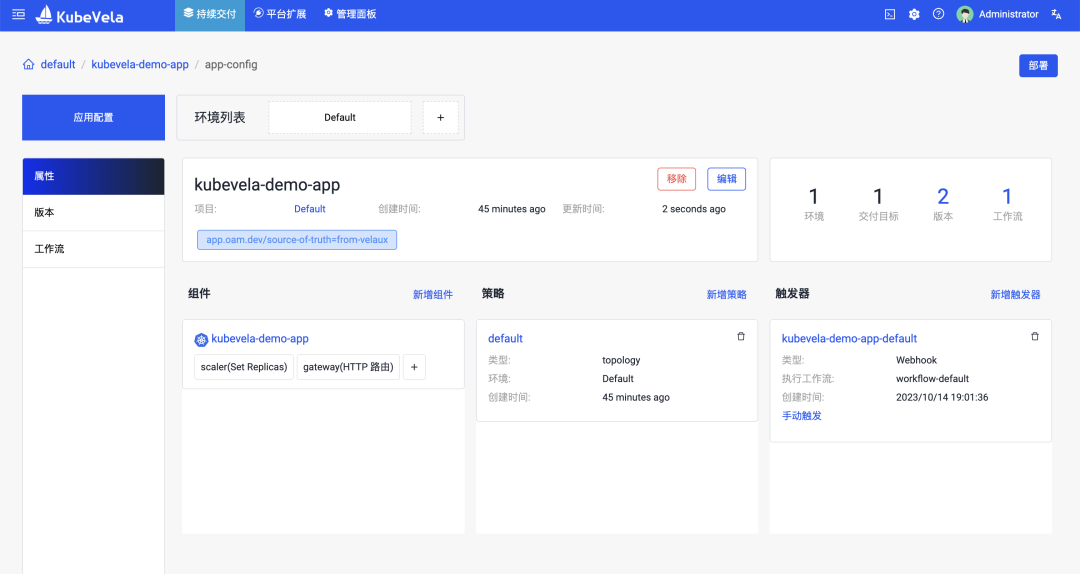Switch language with the translate icon
The image size is (1080, 574).
click(1056, 14)
